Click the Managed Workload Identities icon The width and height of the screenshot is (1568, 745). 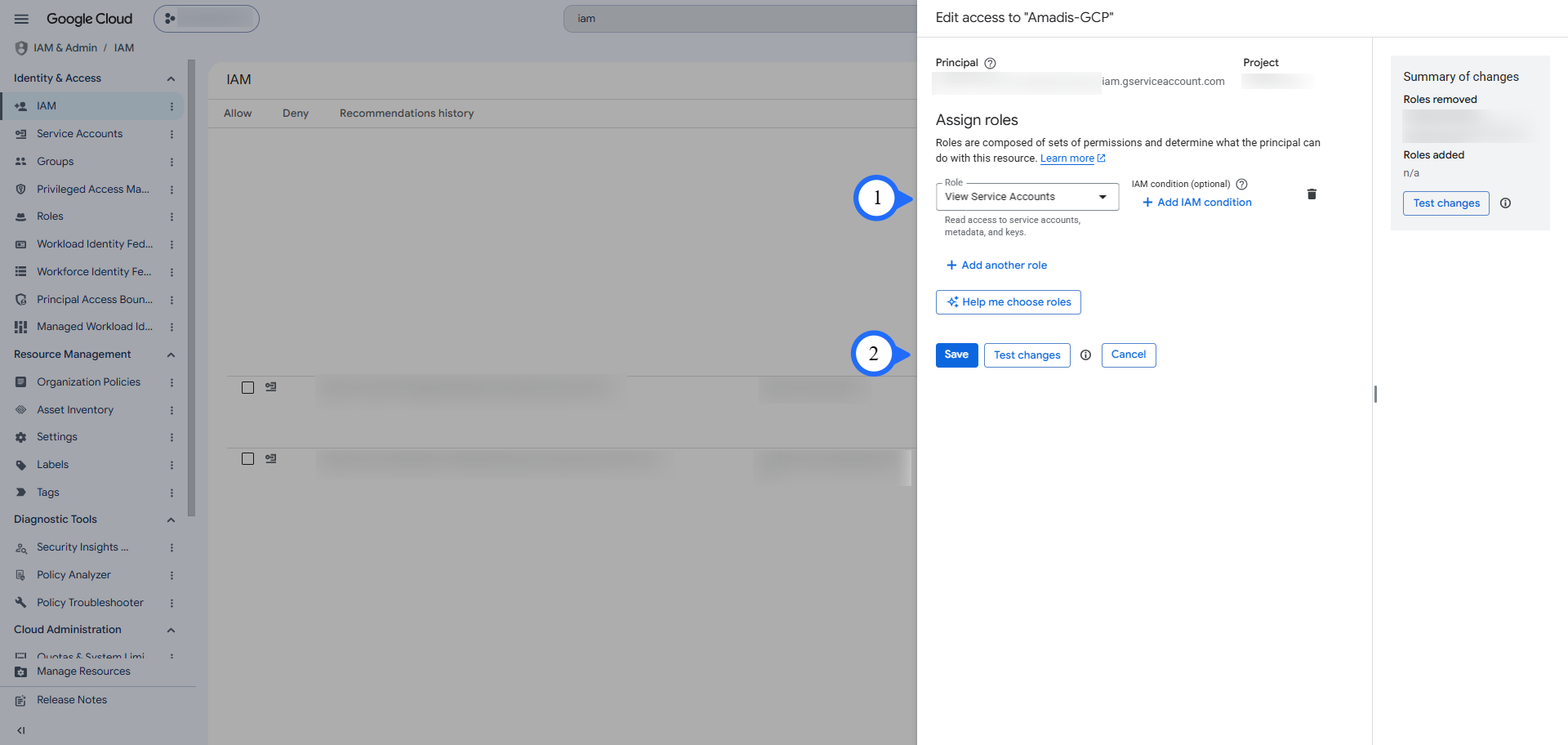pos(21,327)
